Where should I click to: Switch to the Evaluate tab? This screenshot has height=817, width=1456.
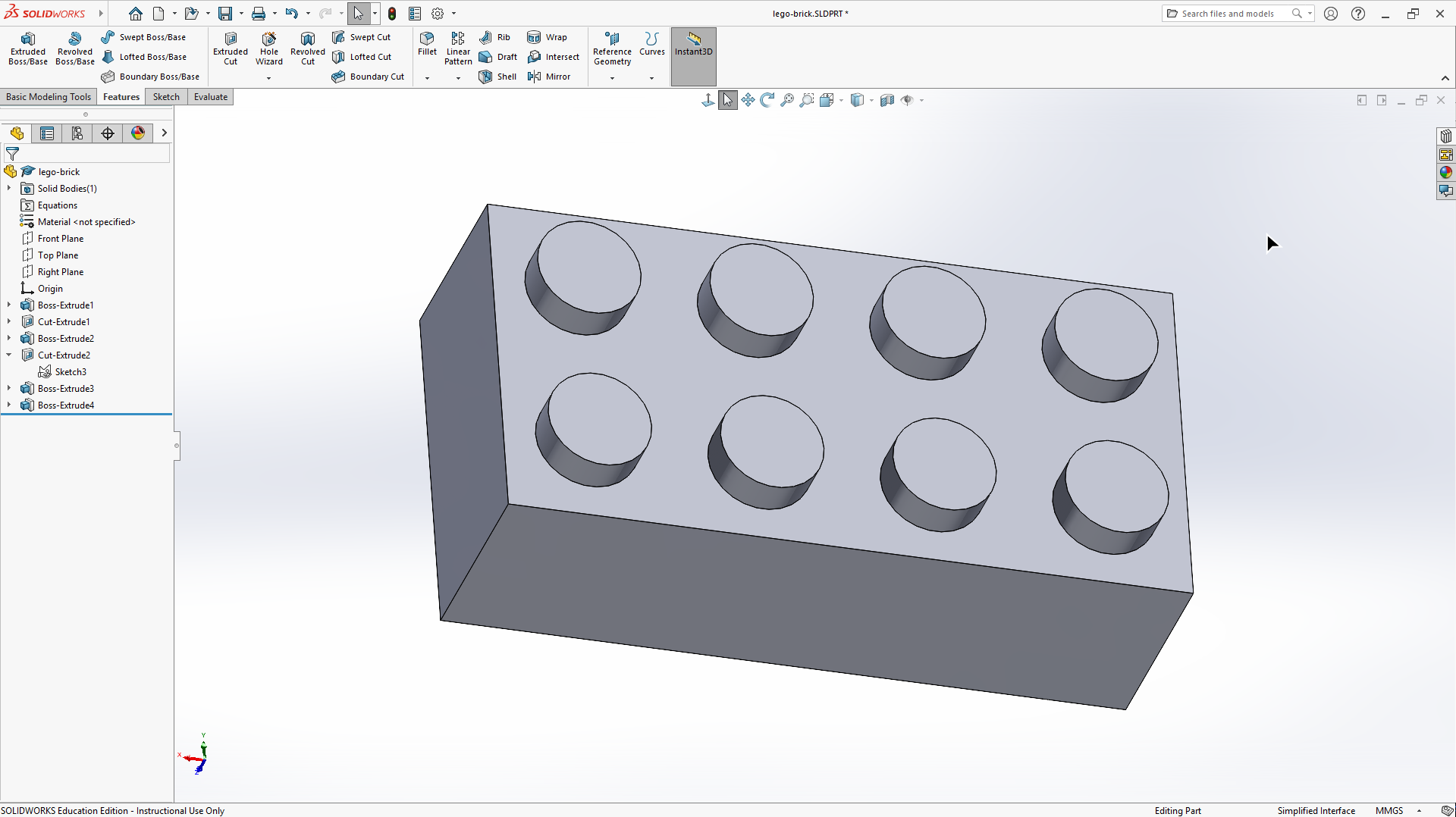(x=210, y=97)
